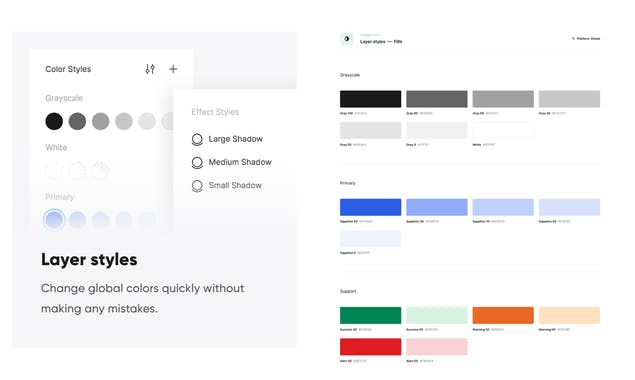Select the green Success 50 swatch

point(371,315)
